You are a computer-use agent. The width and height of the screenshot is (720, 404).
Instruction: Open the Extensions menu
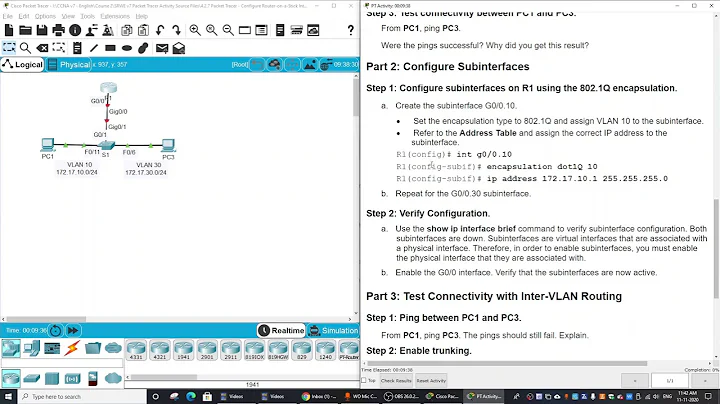pyautogui.click(x=115, y=16)
